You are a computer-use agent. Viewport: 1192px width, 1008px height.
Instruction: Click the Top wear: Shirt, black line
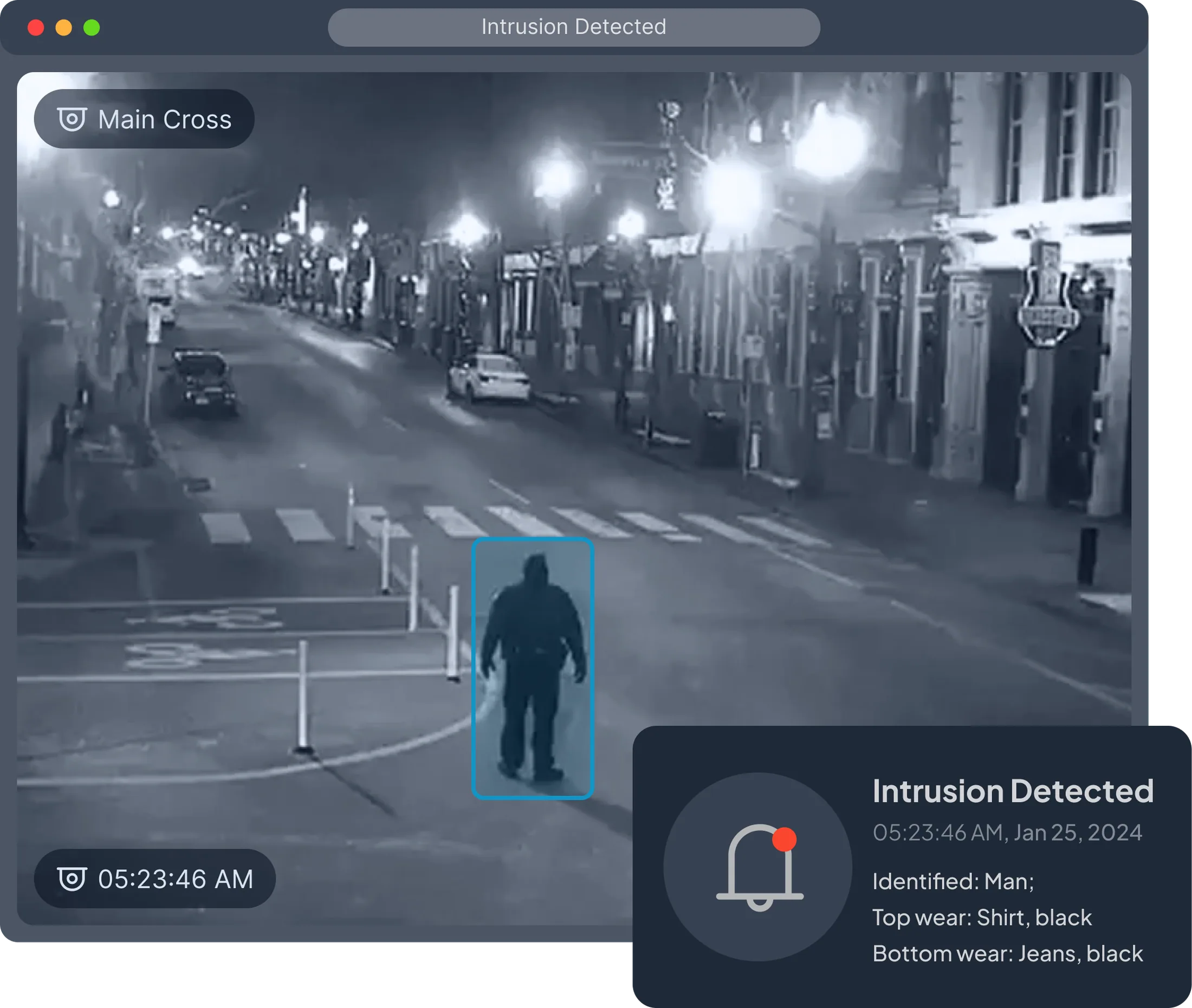[982, 917]
